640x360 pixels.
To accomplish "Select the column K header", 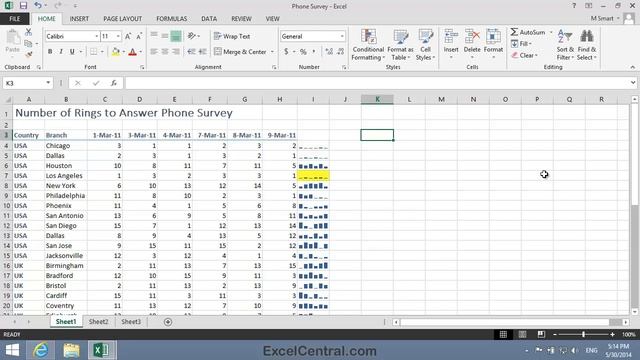I will tap(377, 99).
